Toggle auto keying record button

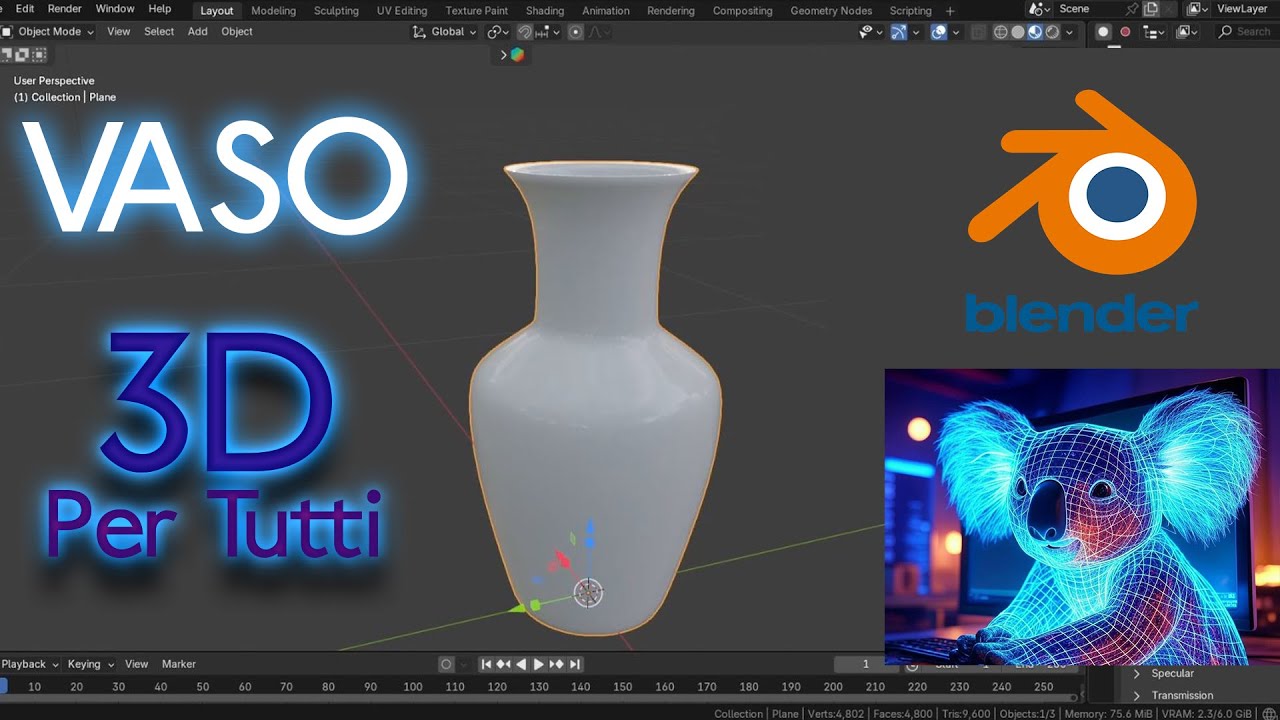click(447, 664)
